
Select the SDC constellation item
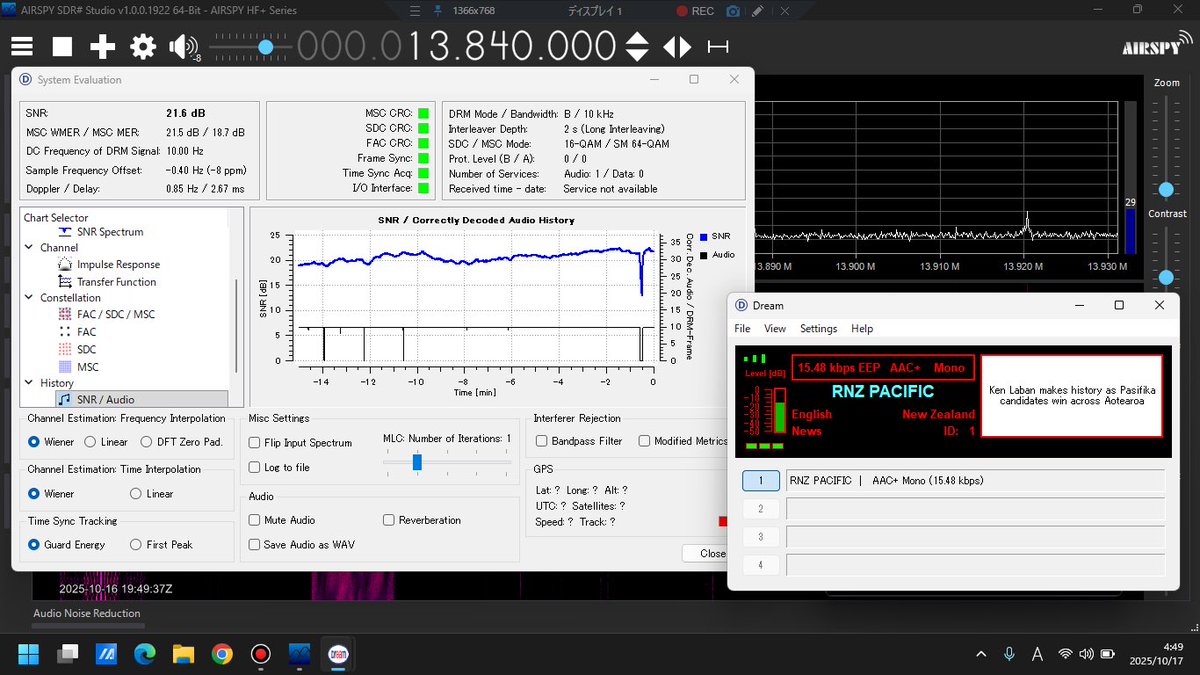[x=86, y=349]
